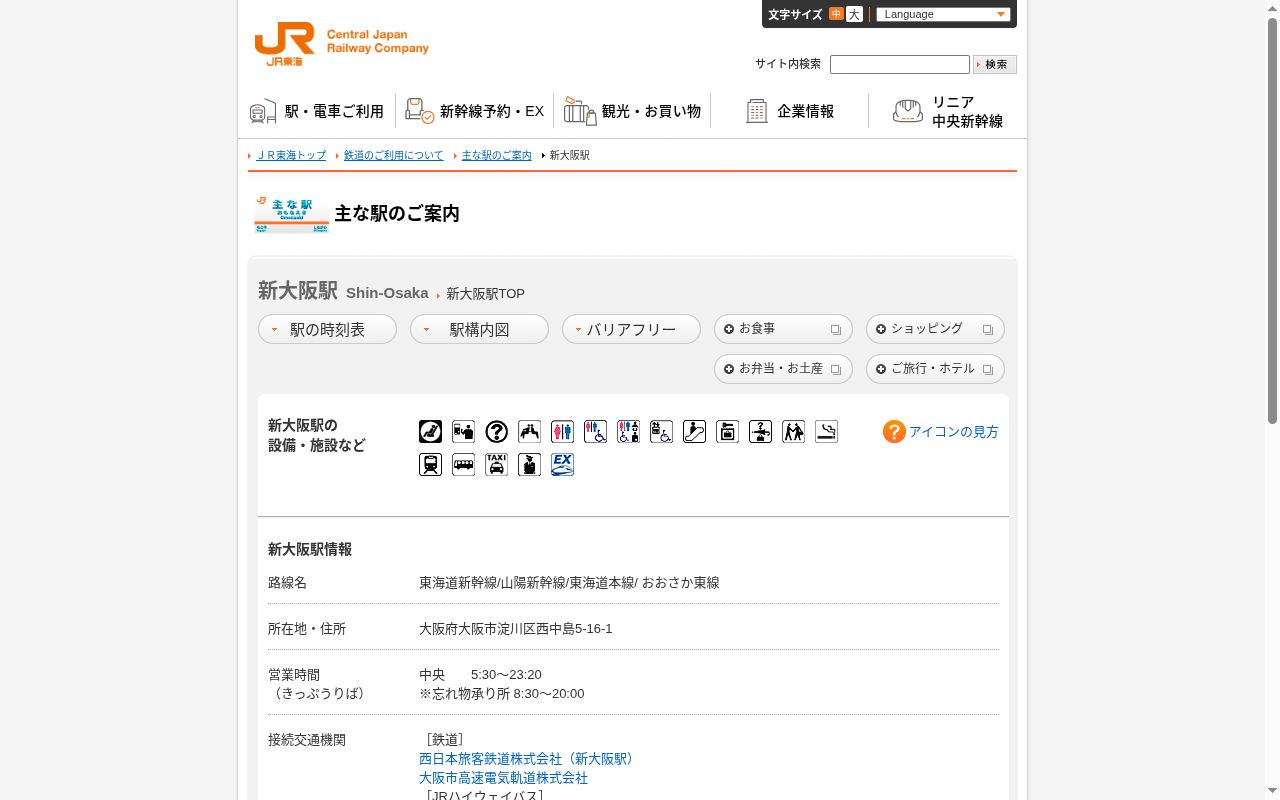Open ご旅行・ホテル link button
1280x800 pixels.
(935, 369)
